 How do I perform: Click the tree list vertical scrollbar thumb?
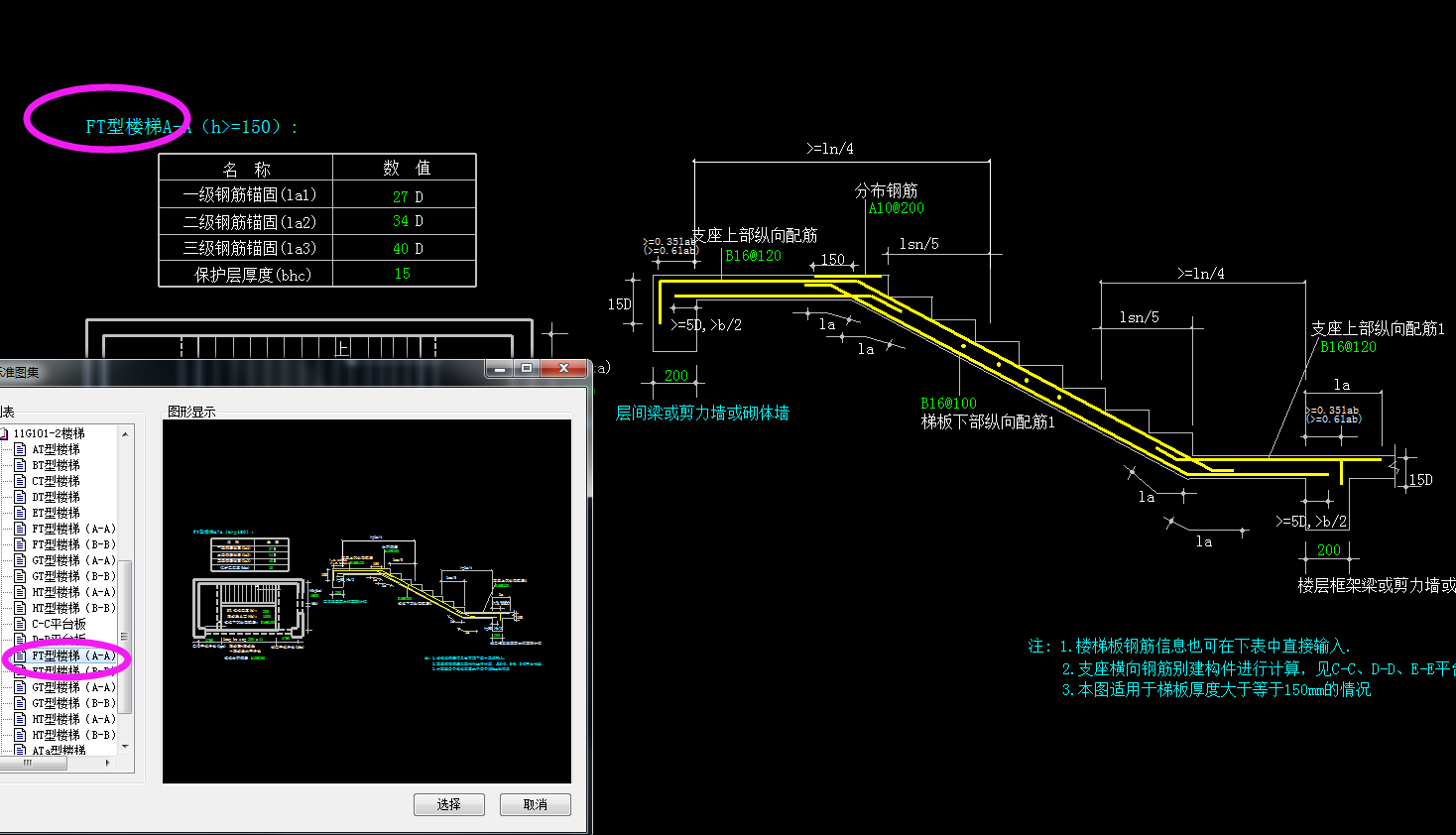pyautogui.click(x=125, y=636)
